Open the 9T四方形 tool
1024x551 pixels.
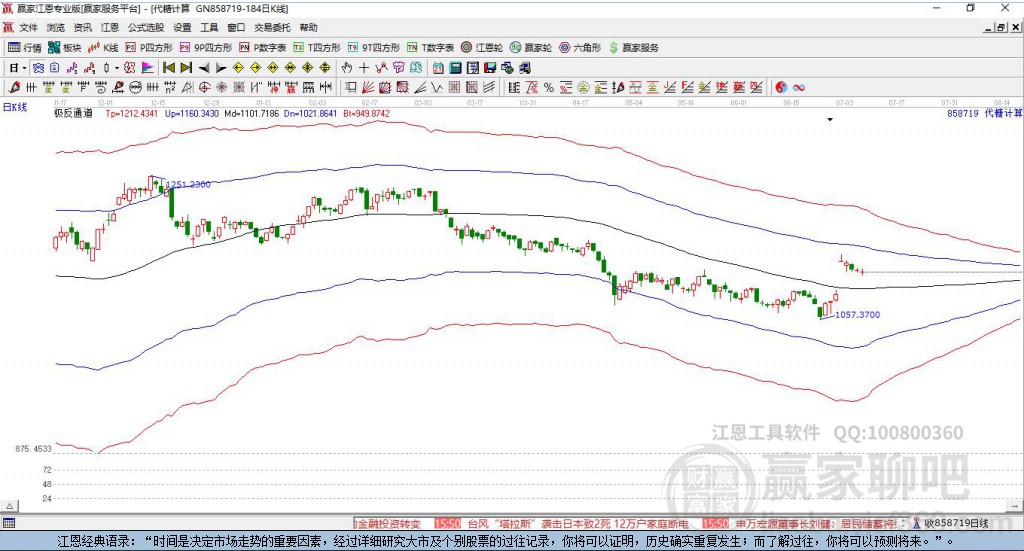(x=374, y=48)
